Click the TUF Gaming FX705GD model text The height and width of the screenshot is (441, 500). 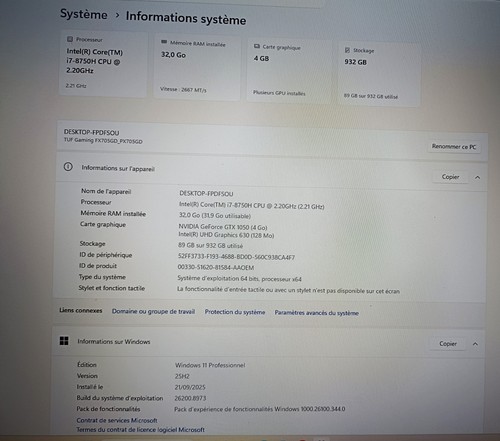(x=103, y=141)
